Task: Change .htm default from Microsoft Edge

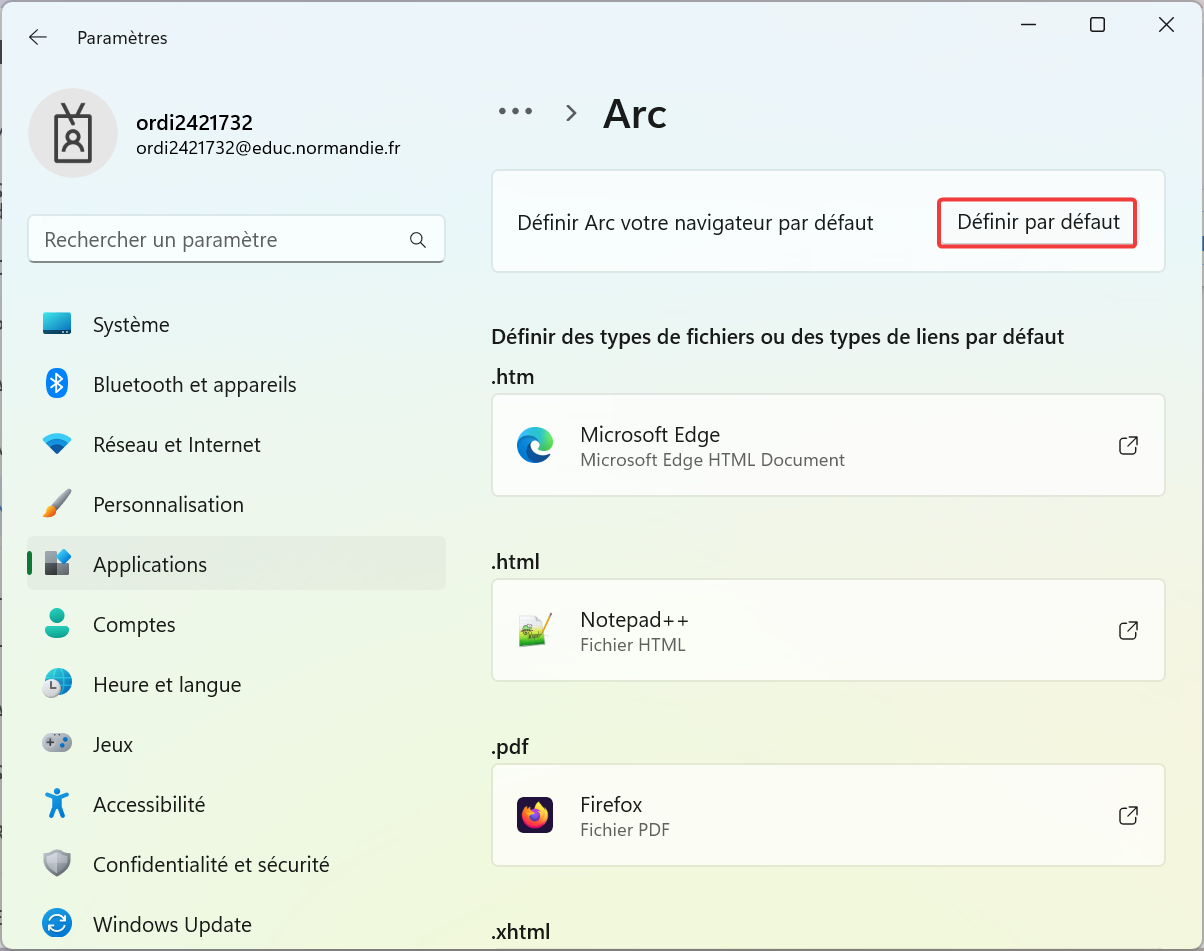Action: 828,445
